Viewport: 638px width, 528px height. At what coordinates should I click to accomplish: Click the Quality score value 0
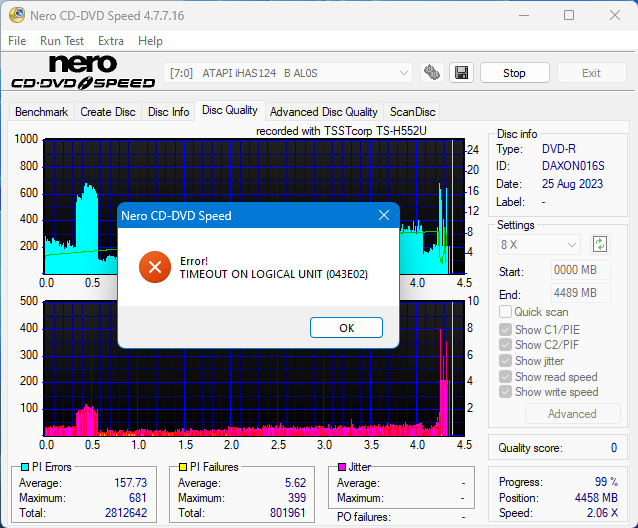coord(614,448)
